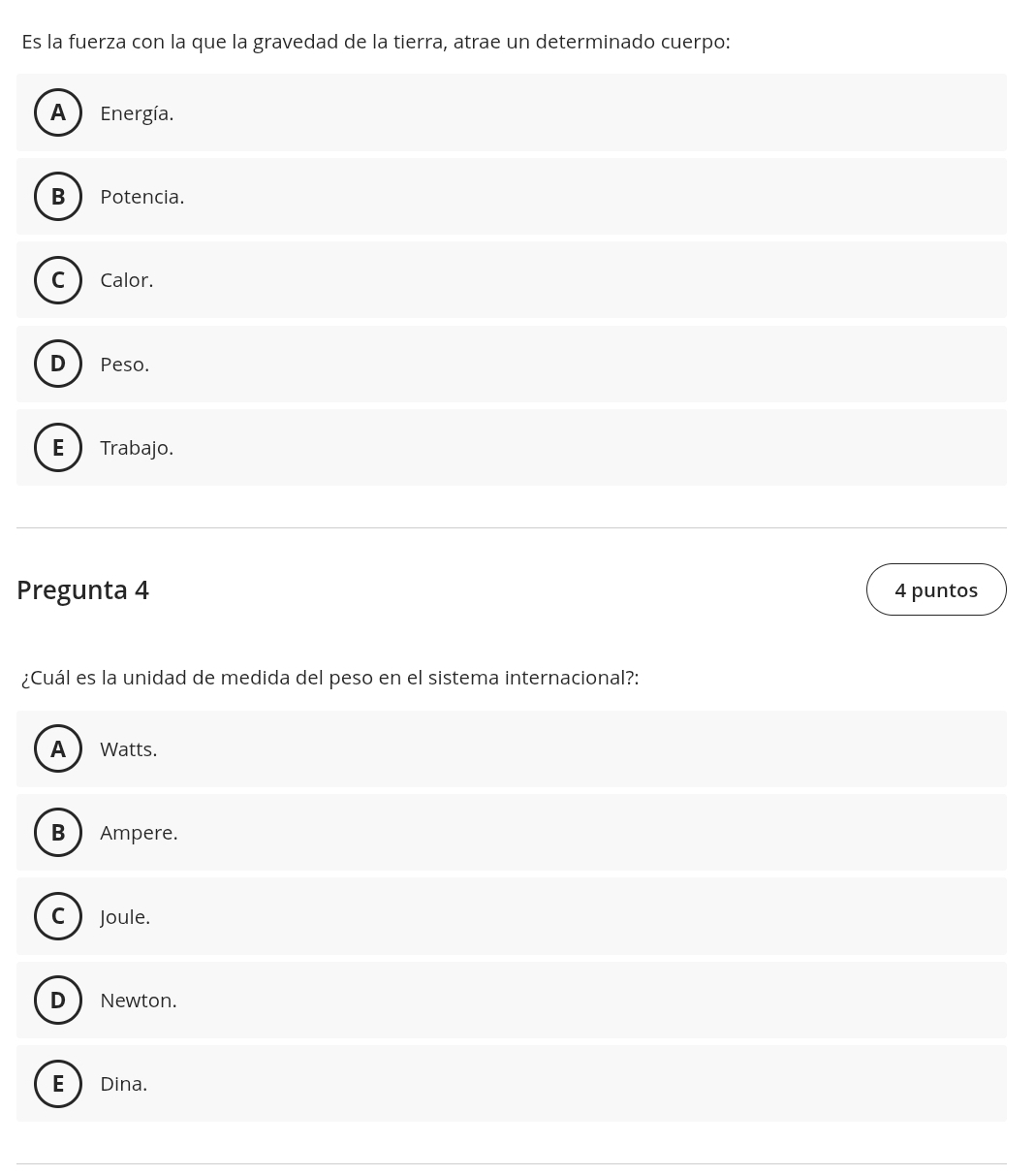
Task: Select option A circle next to Energía
Action: (x=58, y=112)
